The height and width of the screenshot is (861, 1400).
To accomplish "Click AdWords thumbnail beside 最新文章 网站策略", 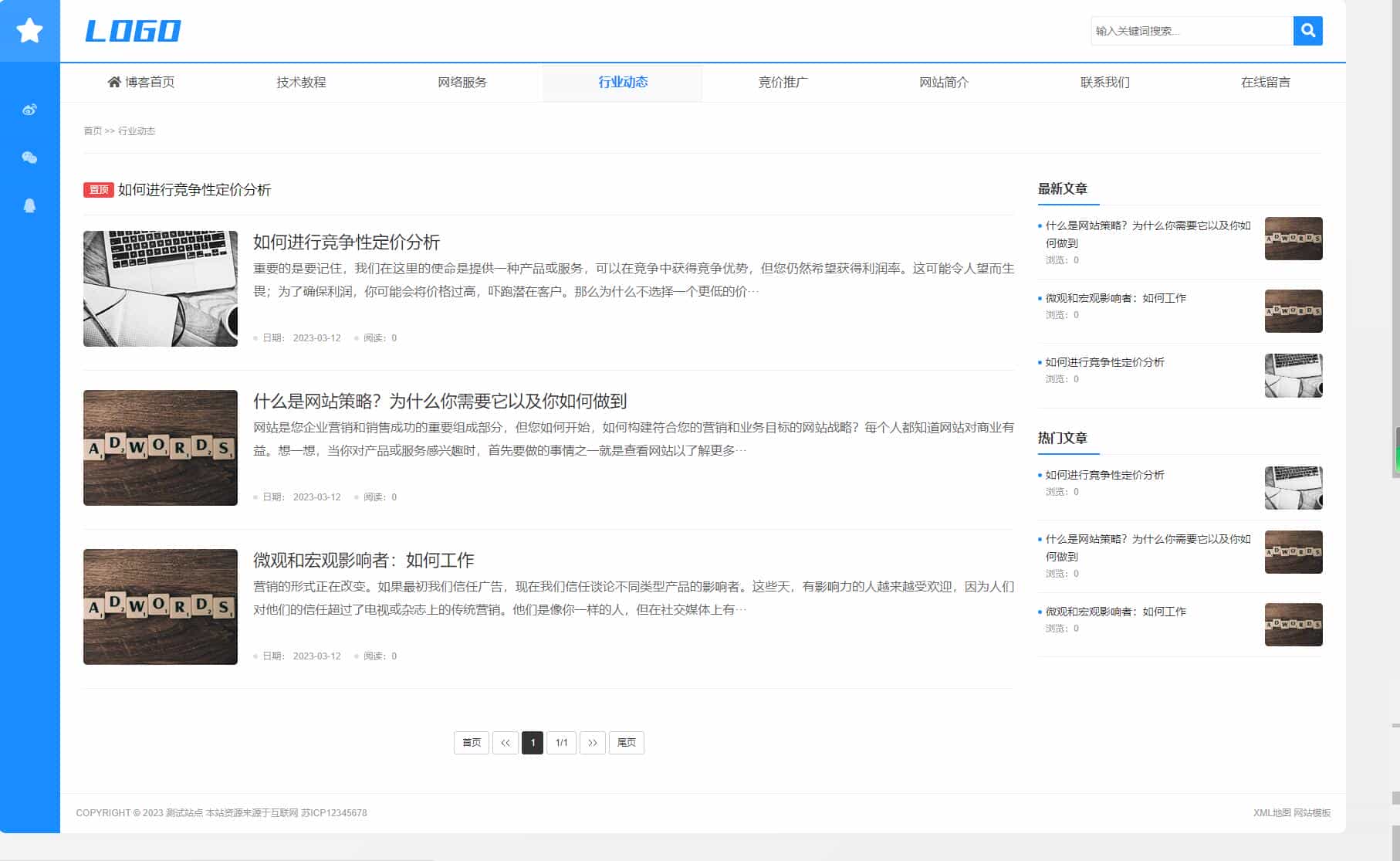I will [x=1293, y=239].
